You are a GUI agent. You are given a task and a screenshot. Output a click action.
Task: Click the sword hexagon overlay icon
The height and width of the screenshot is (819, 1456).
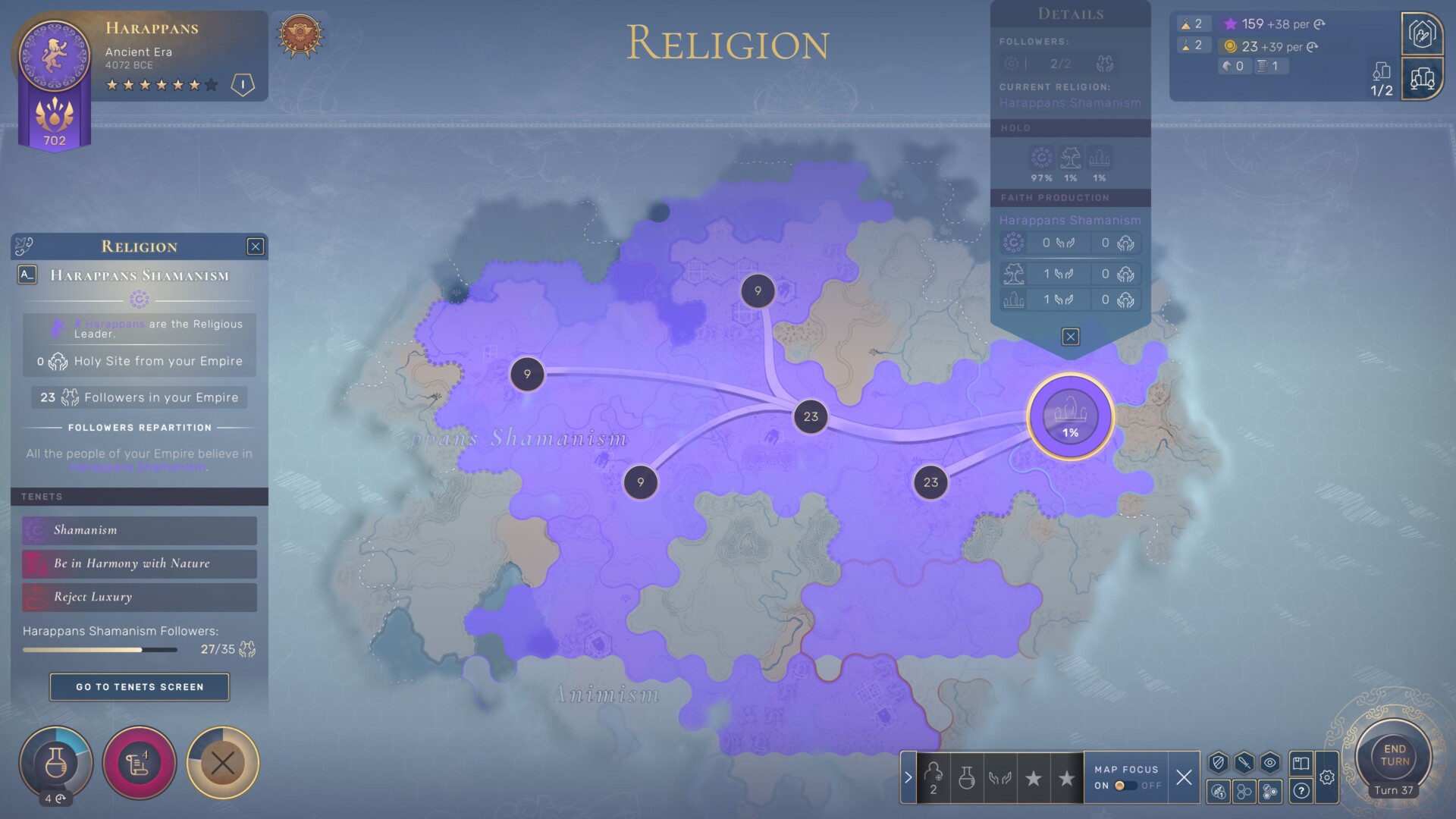1244,763
